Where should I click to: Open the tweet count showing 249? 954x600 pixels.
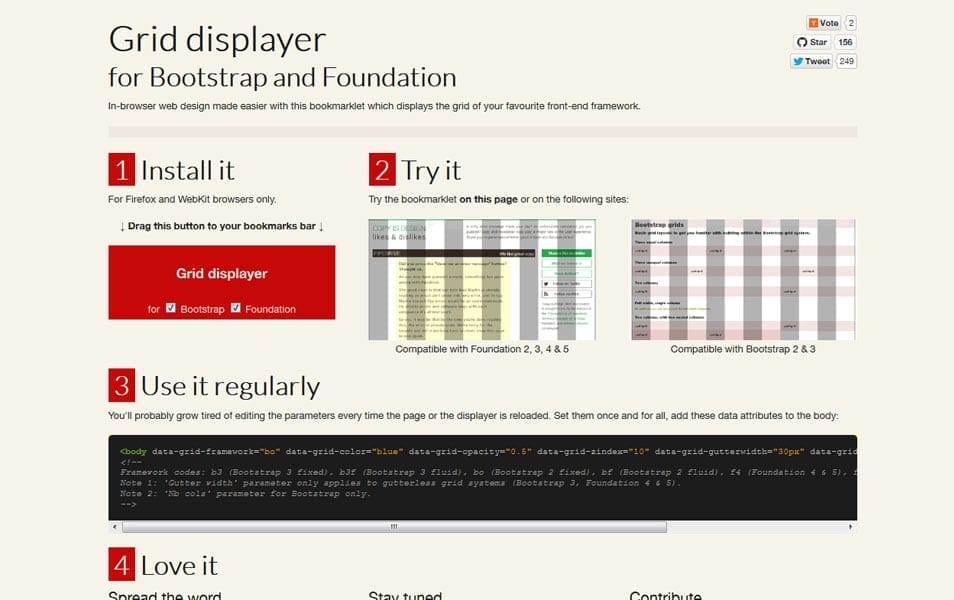(x=847, y=61)
